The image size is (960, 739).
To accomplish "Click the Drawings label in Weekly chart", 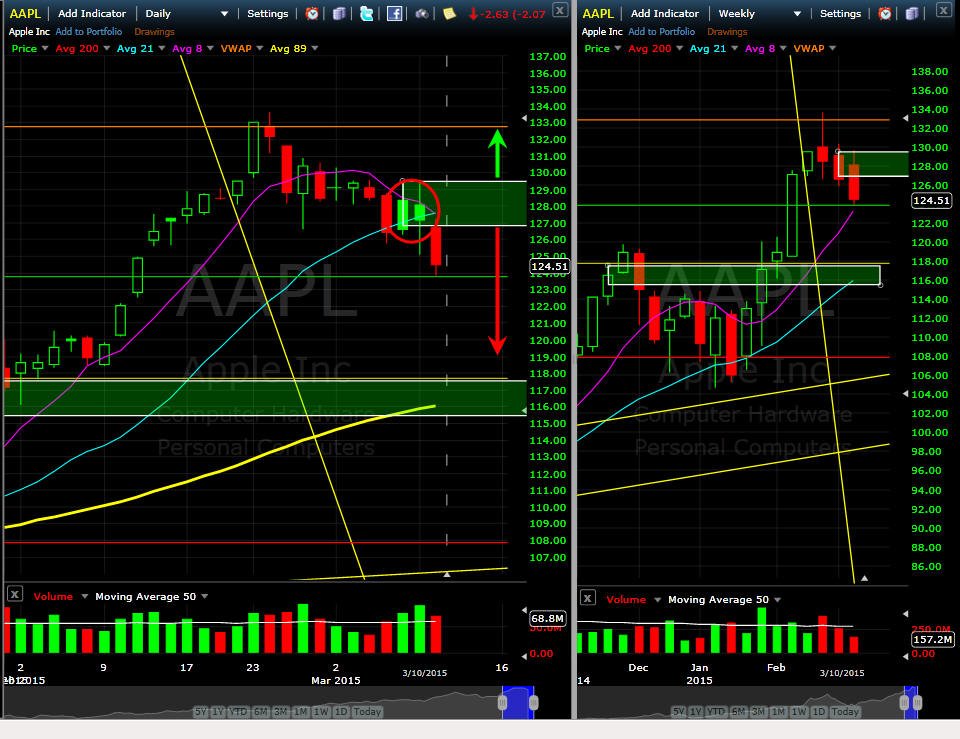I will tap(727, 31).
